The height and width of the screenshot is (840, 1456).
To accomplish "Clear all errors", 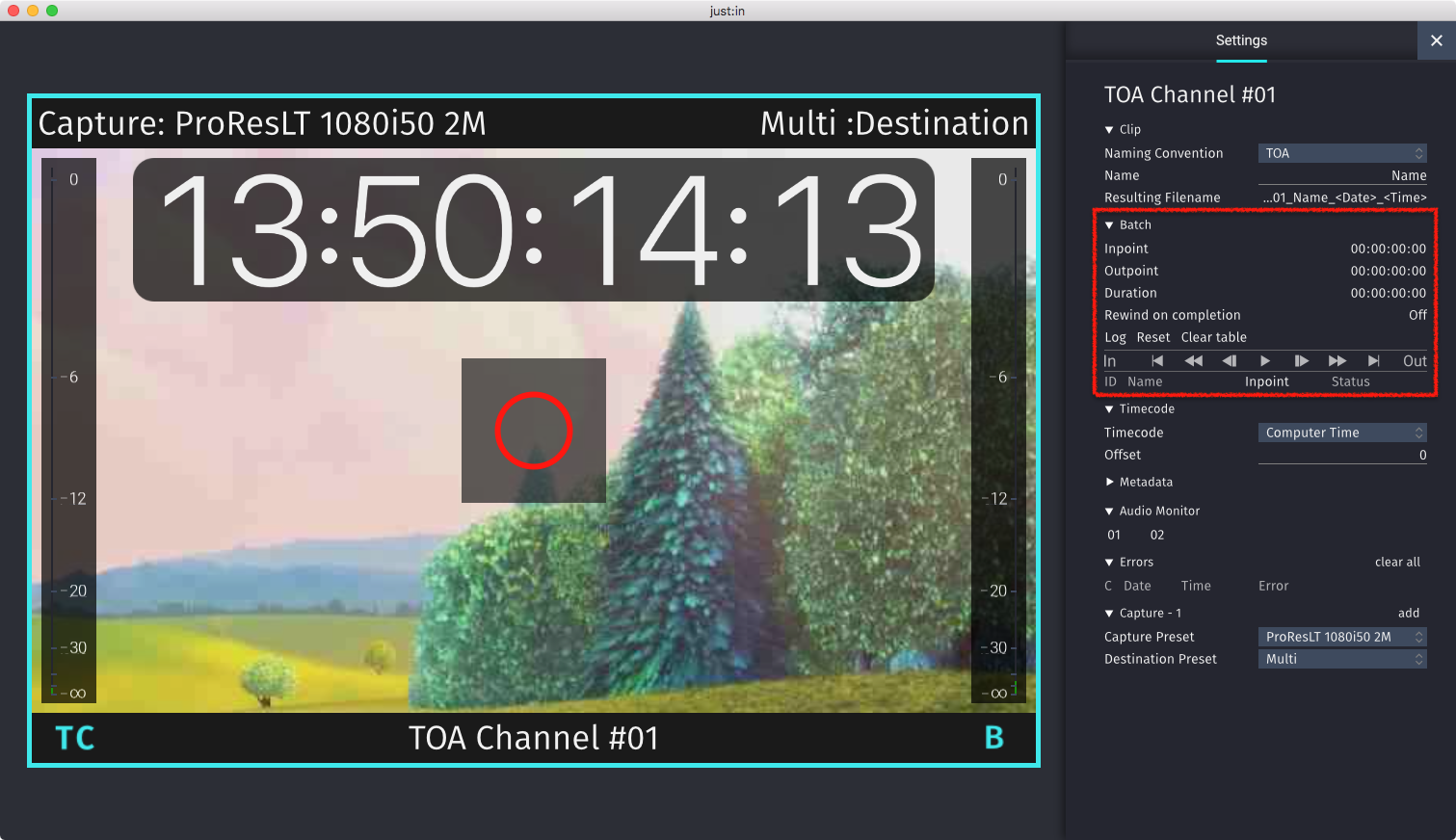I will [1397, 562].
